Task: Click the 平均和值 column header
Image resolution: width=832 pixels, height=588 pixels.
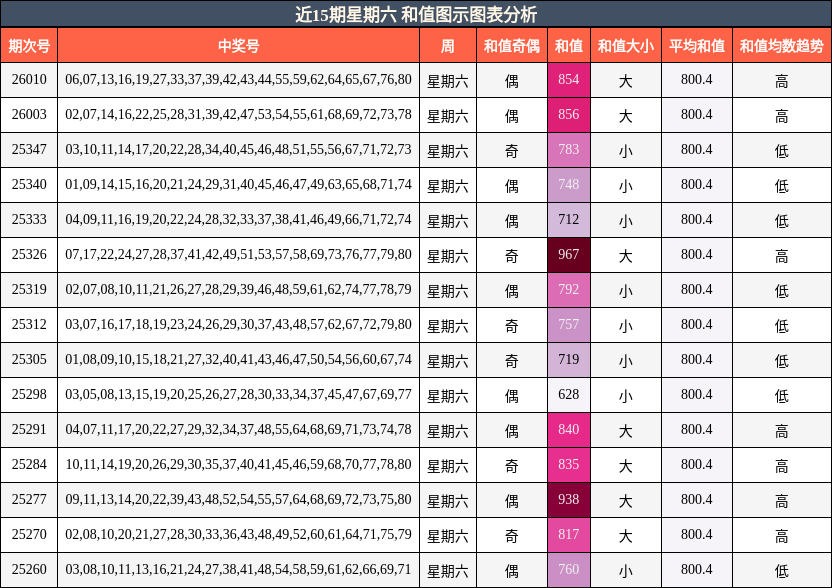Action: tap(694, 44)
